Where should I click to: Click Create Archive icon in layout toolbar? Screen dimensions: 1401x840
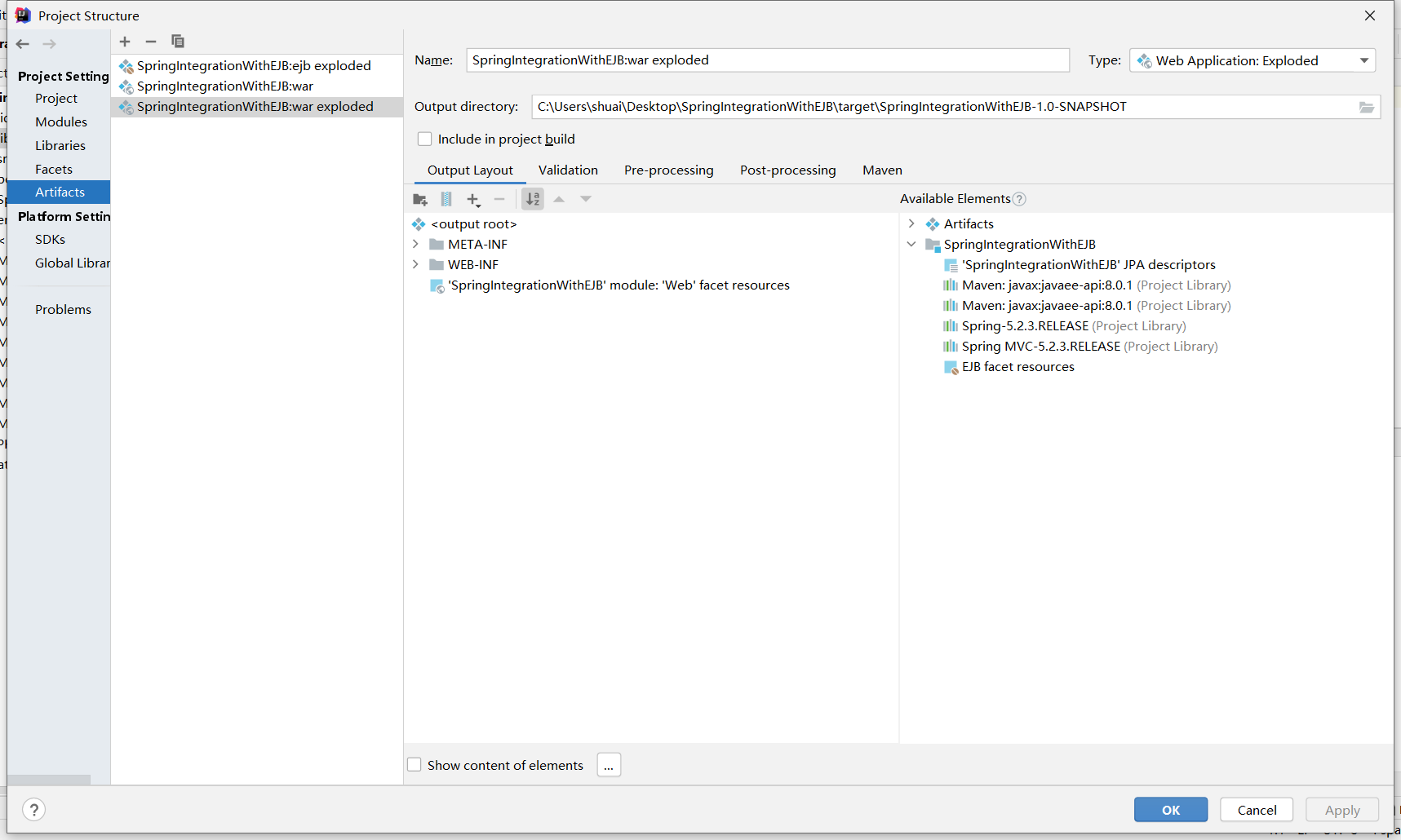point(446,199)
